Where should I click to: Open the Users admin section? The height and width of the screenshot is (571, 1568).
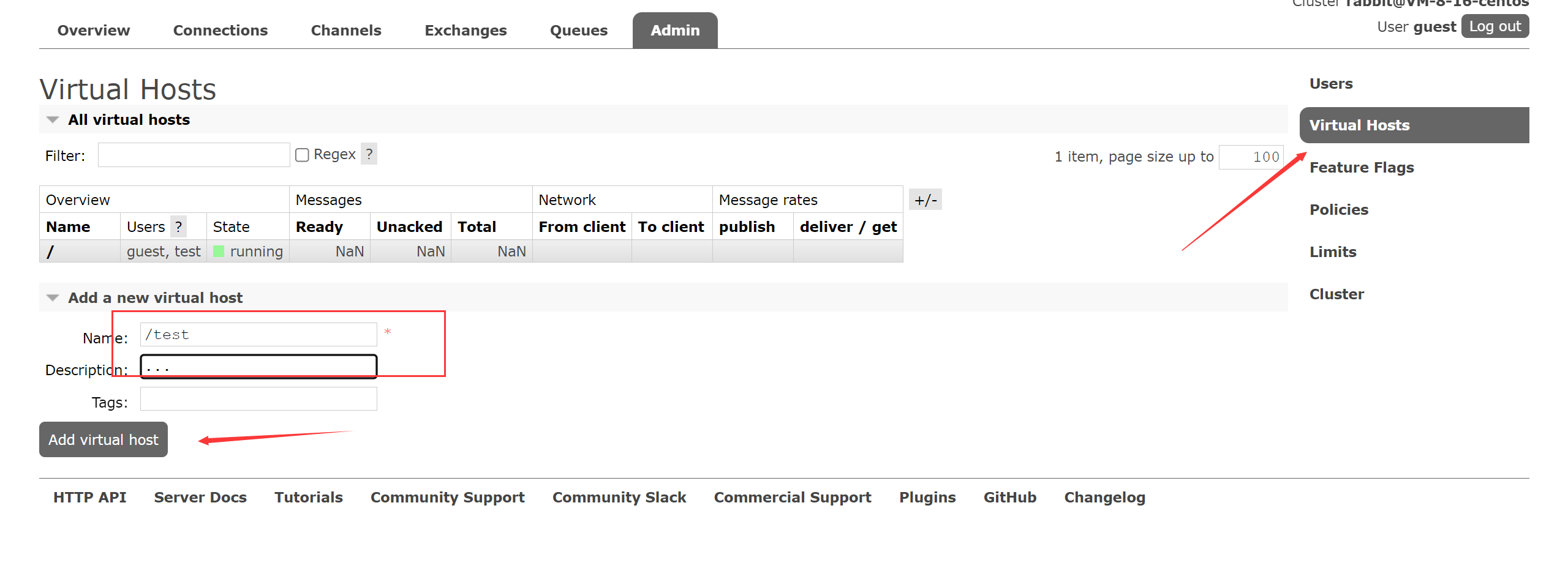tap(1330, 84)
